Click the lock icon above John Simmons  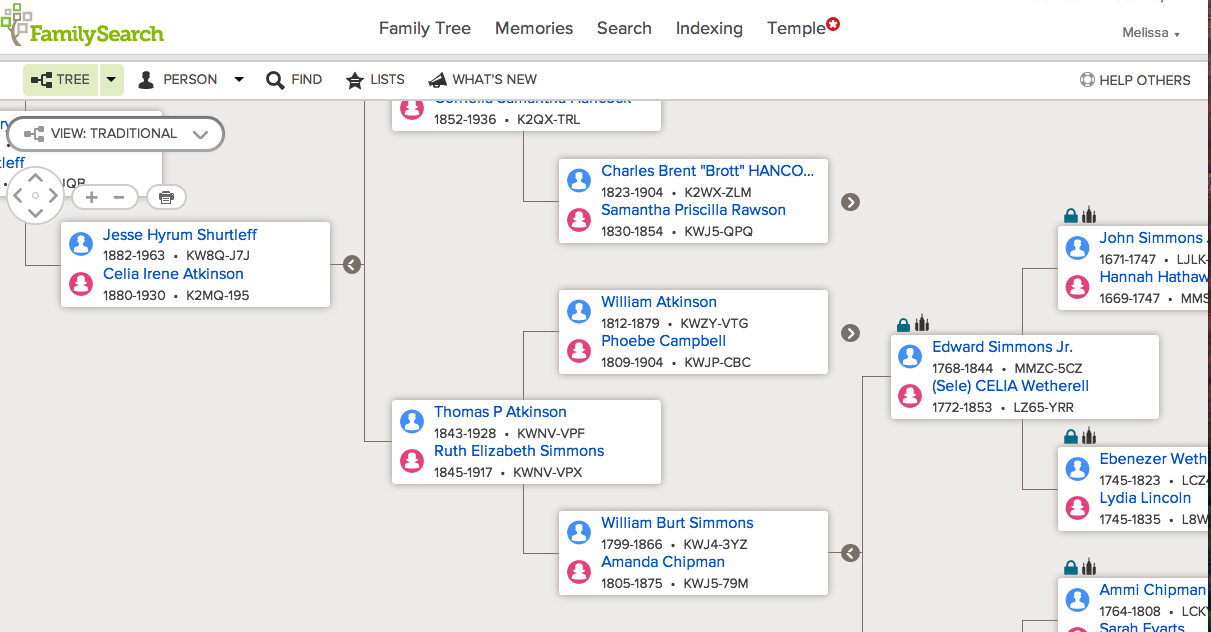[x=1071, y=215]
